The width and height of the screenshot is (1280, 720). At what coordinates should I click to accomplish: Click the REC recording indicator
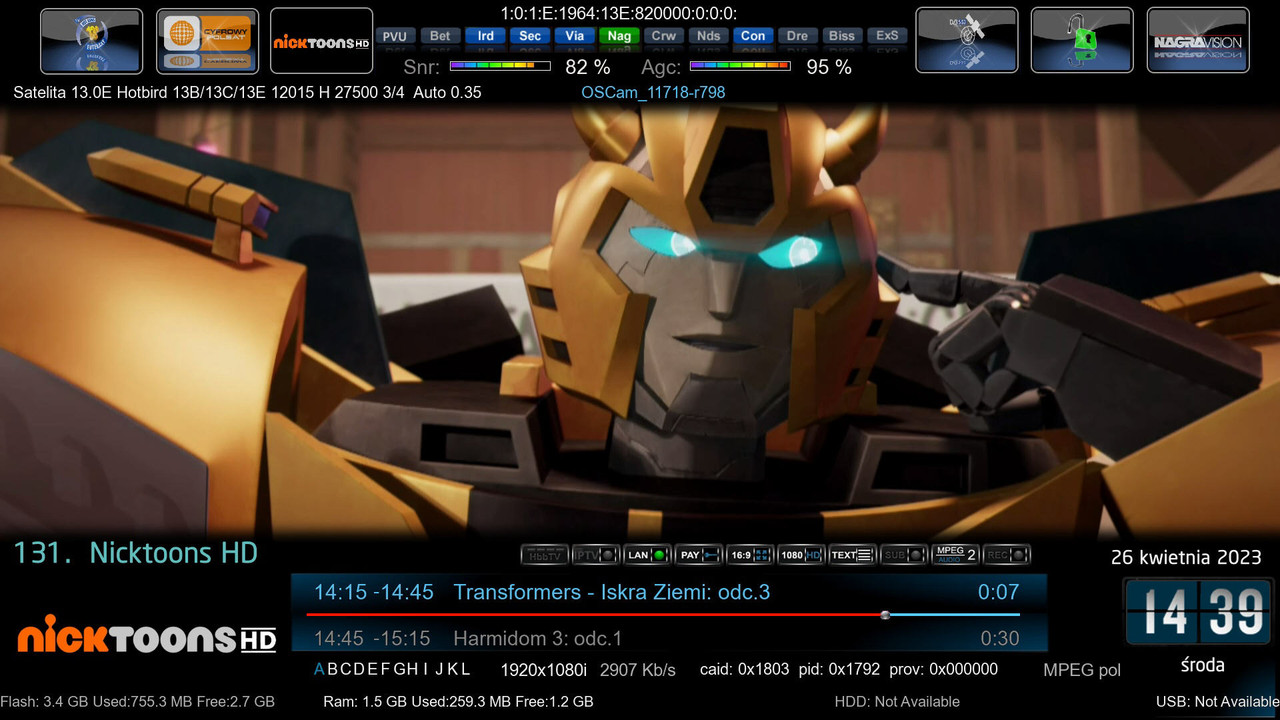1006,555
